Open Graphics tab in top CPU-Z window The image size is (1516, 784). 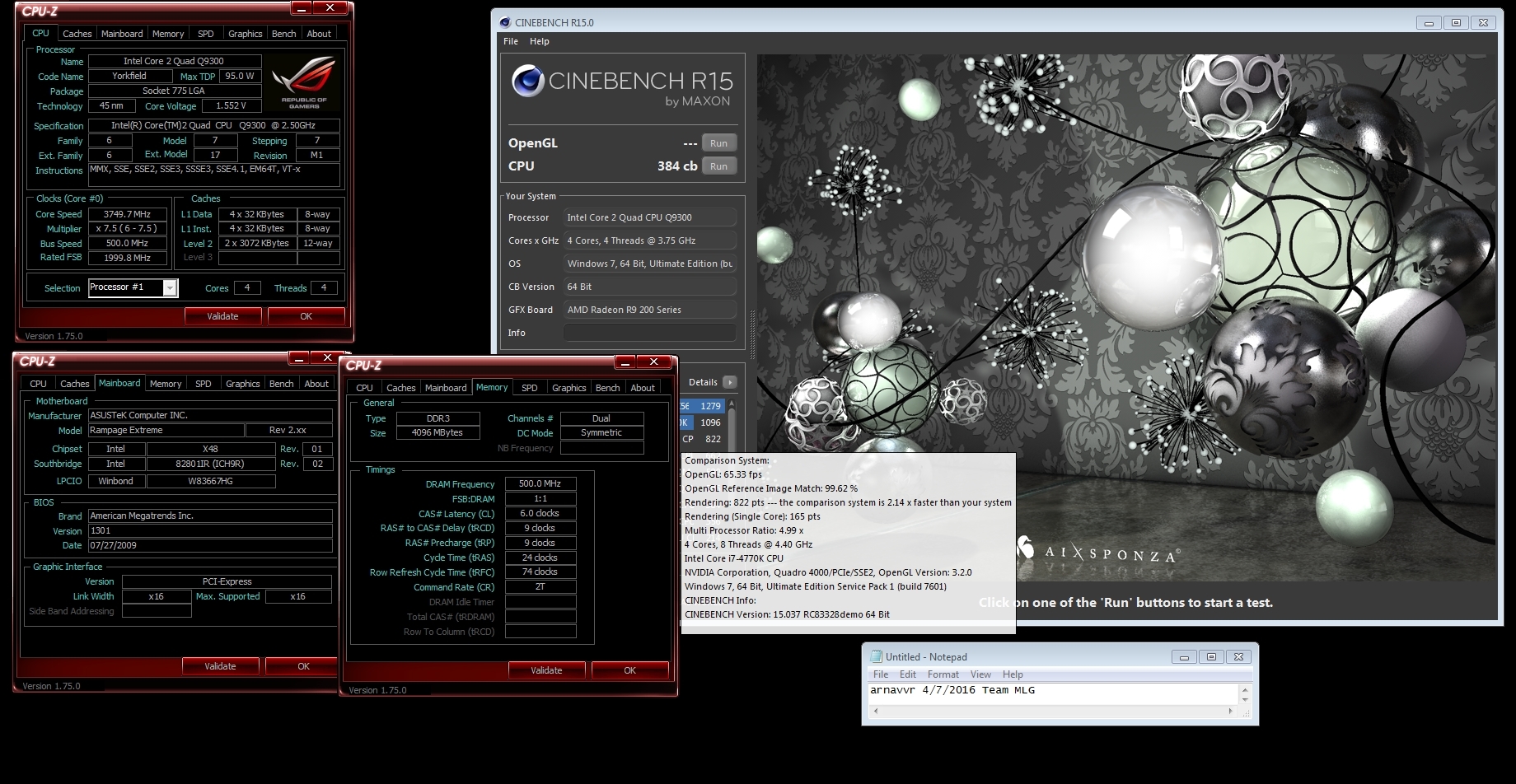[245, 34]
